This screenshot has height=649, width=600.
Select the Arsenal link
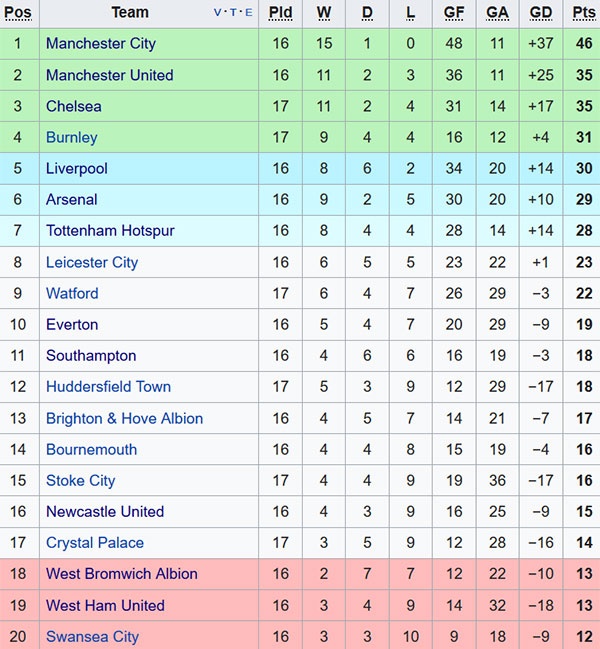(x=71, y=200)
